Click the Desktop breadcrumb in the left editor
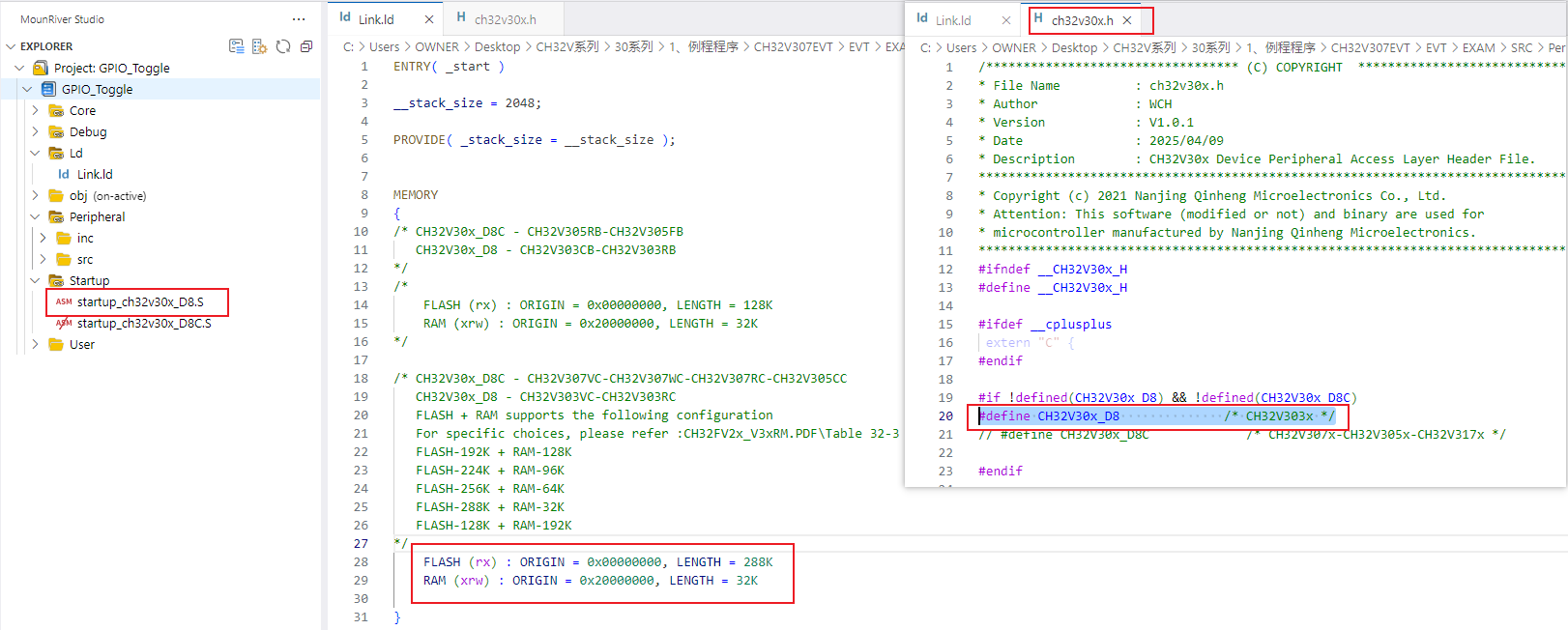1568x630 pixels. tap(498, 46)
